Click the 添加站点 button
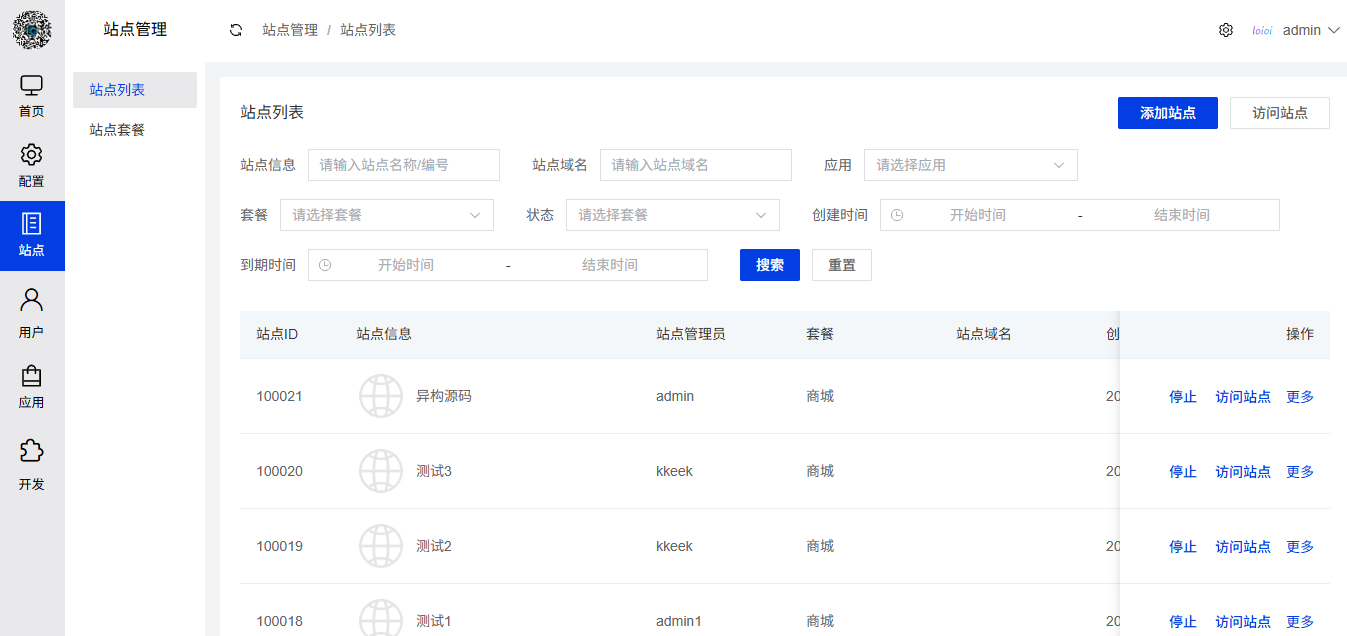The width and height of the screenshot is (1347, 636). [1167, 113]
